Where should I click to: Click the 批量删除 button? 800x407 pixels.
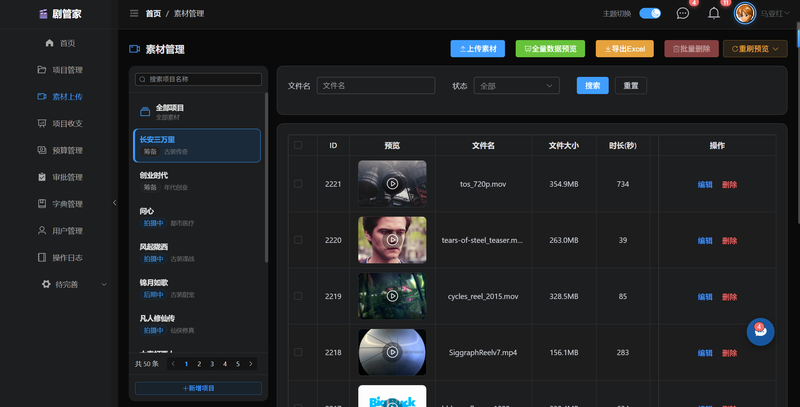coord(691,49)
